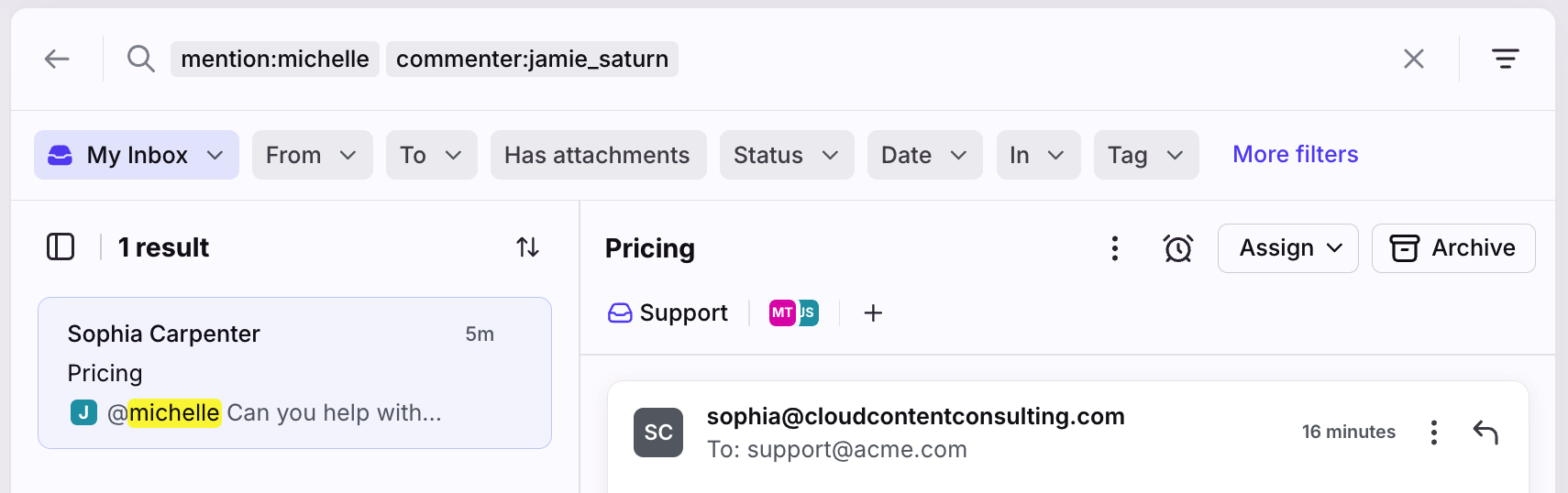Change sort order with up-down arrows icon
1568x493 pixels.
(527, 247)
